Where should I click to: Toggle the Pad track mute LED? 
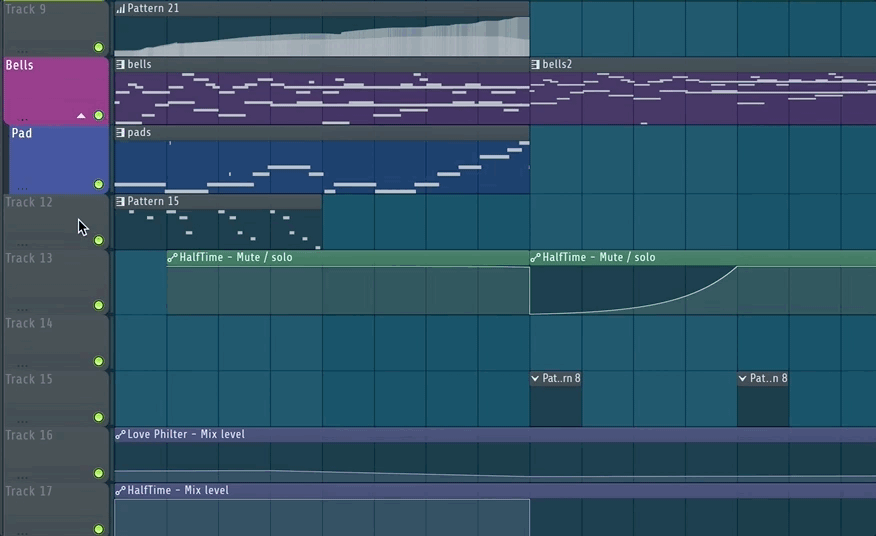[98, 184]
